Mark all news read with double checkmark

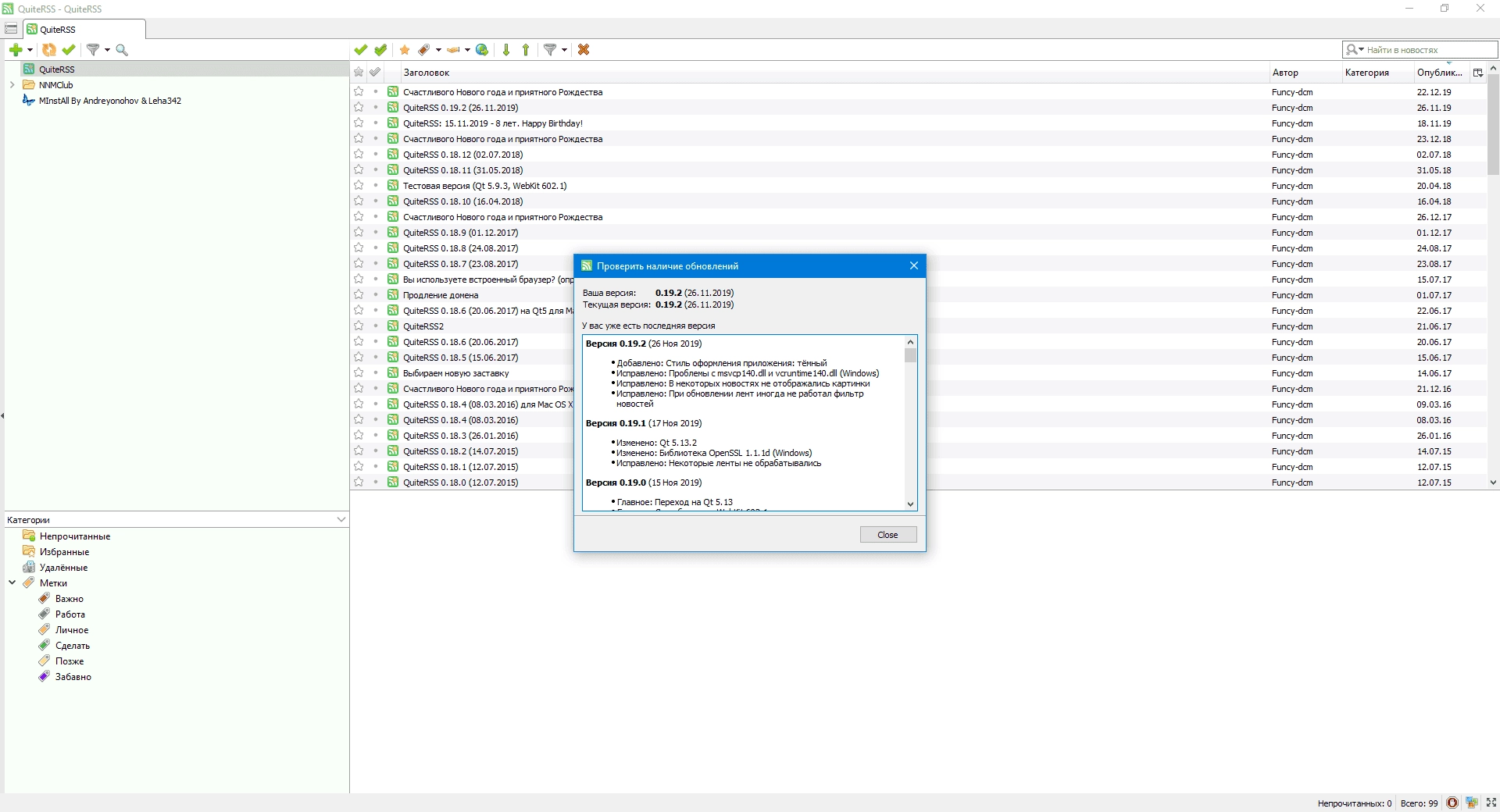[380, 50]
